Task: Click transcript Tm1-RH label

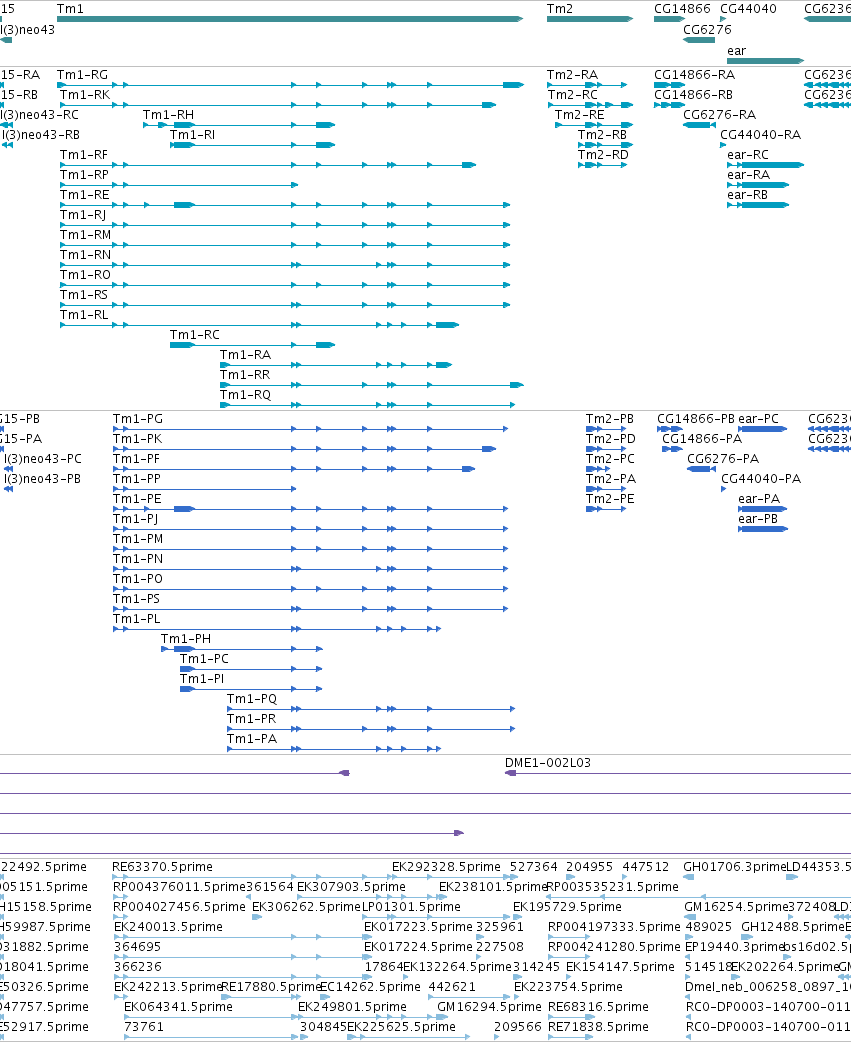Action: pos(169,115)
